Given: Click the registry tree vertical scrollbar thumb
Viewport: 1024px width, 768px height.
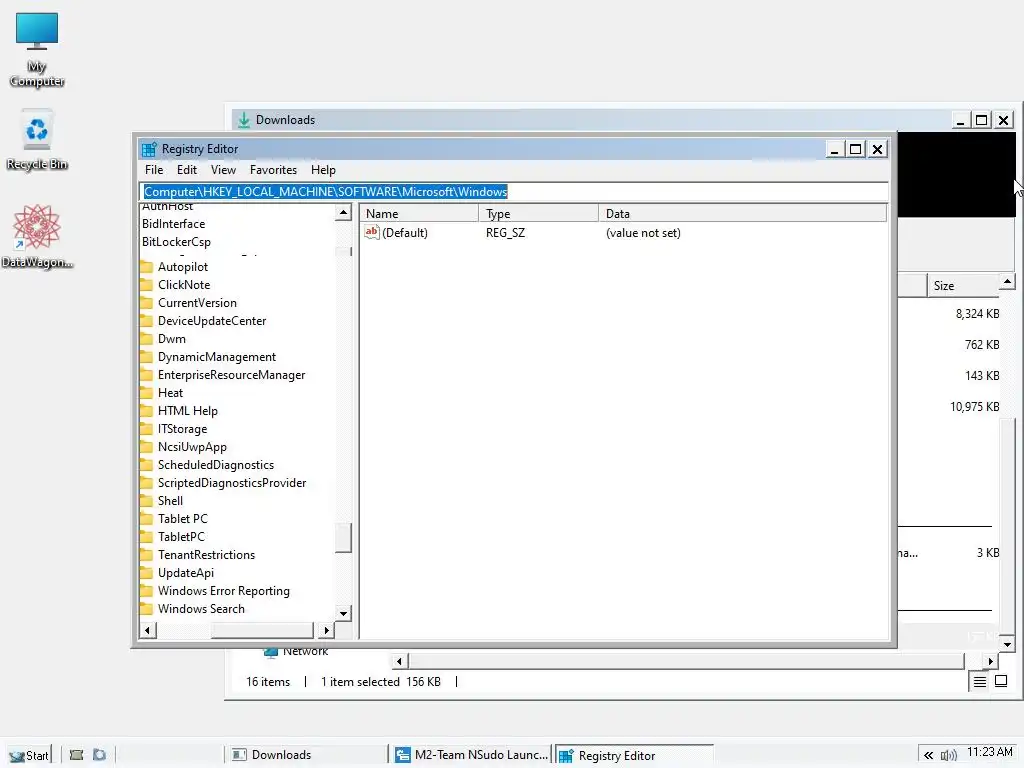Looking at the screenshot, I should [x=344, y=537].
